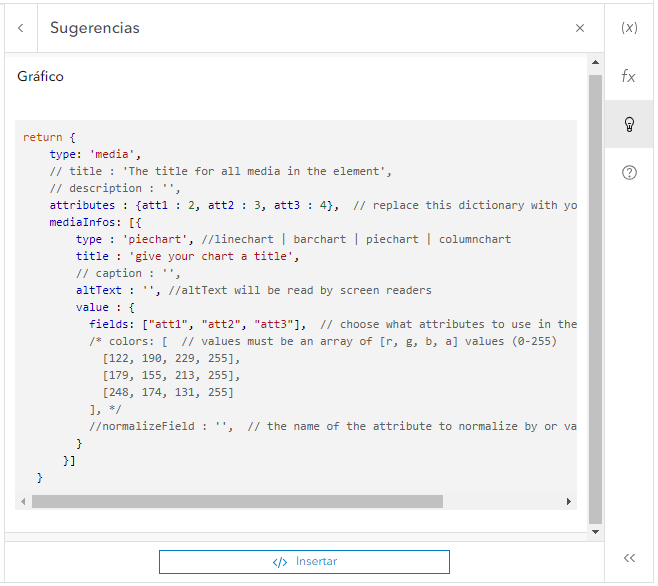Open the fx functions tab
658x586 pixels.
(x=629, y=76)
